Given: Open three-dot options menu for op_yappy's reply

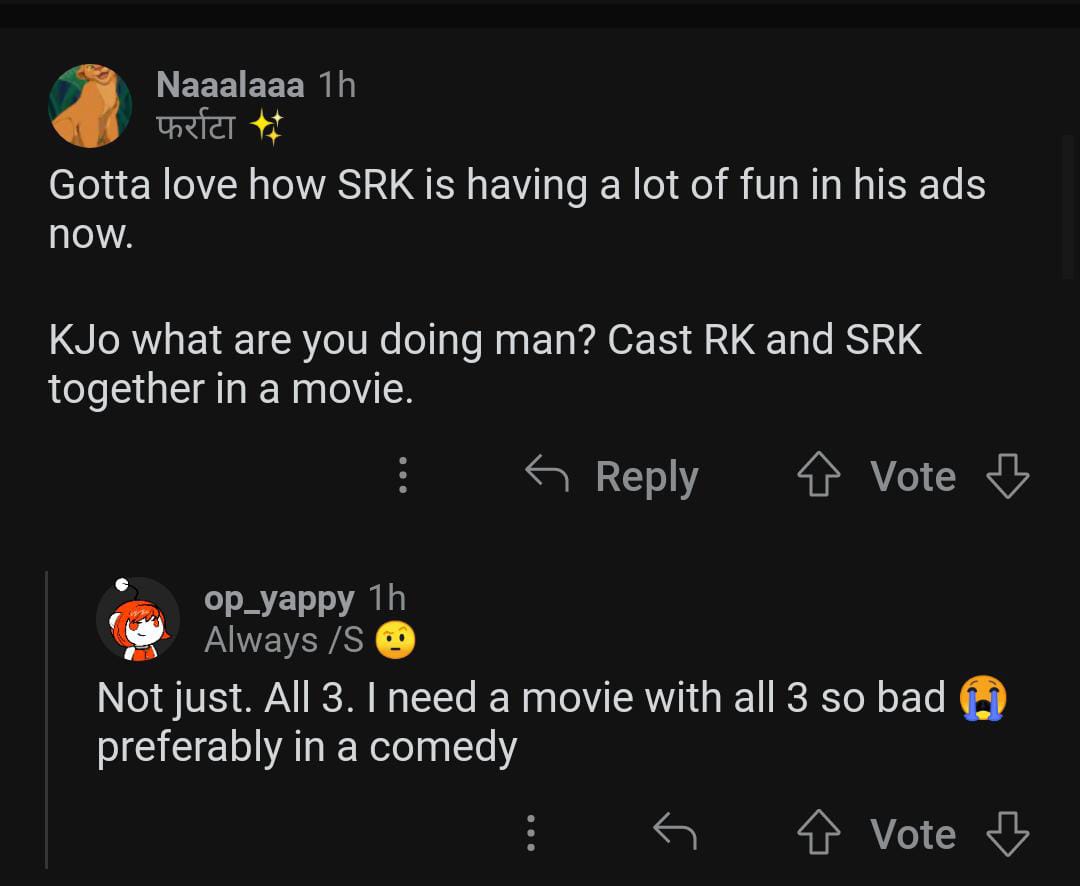Looking at the screenshot, I should pos(531,833).
